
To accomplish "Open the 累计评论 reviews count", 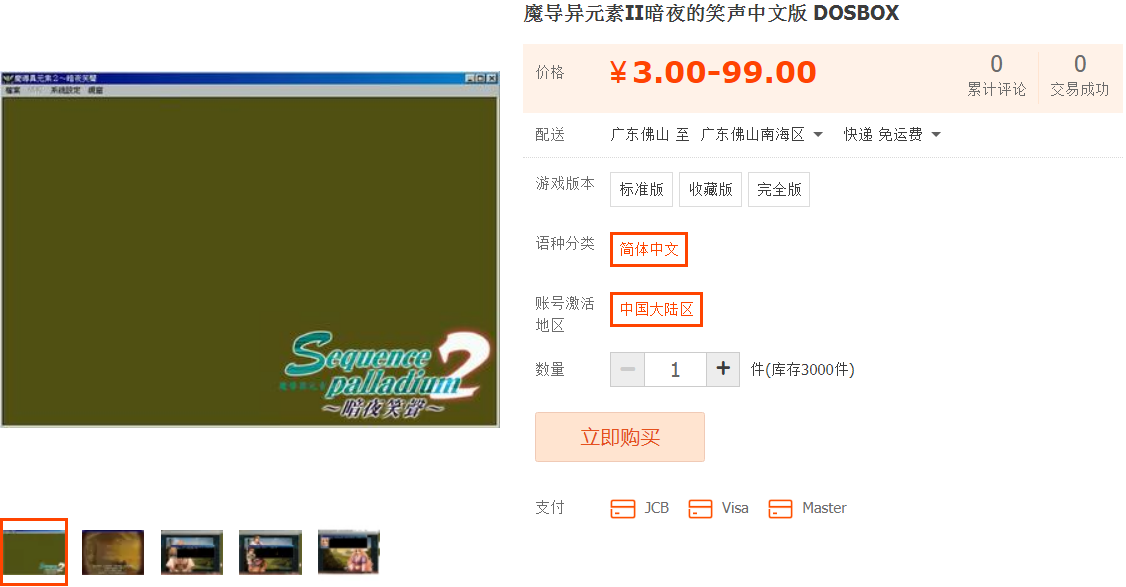I will (x=996, y=75).
